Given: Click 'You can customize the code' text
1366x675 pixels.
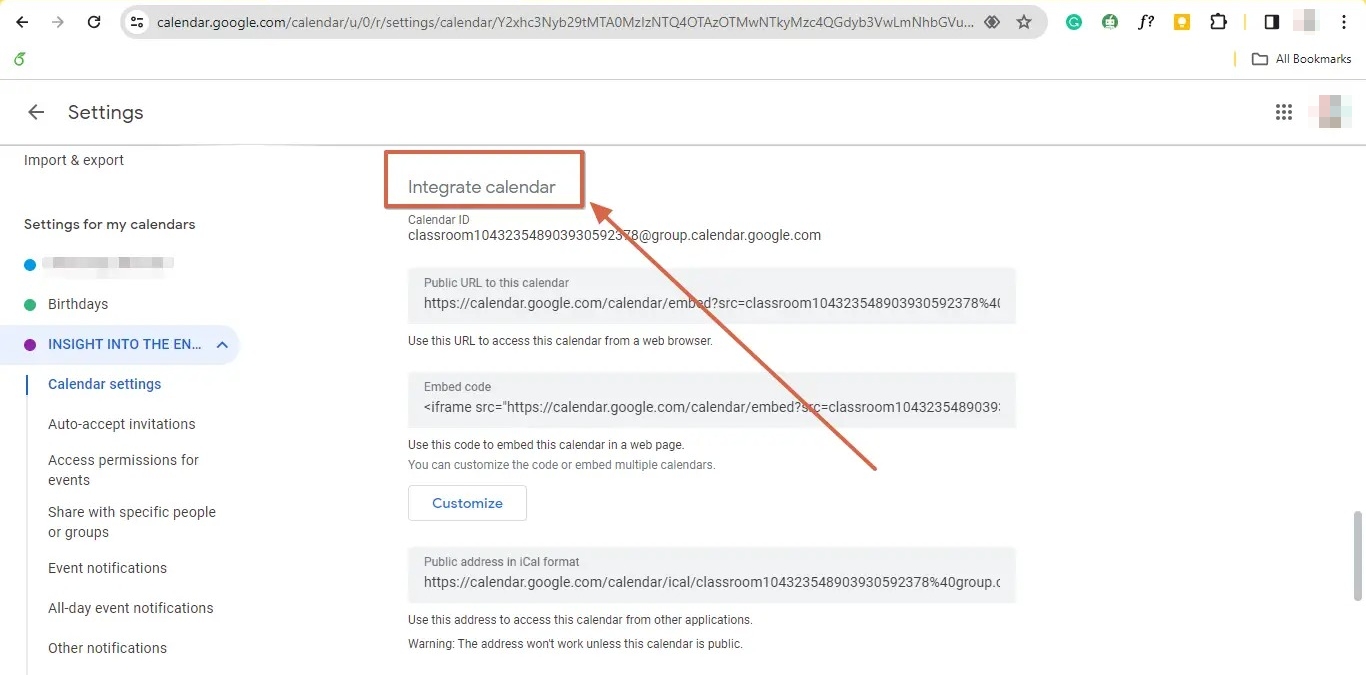Looking at the screenshot, I should pyautogui.click(x=562, y=465).
